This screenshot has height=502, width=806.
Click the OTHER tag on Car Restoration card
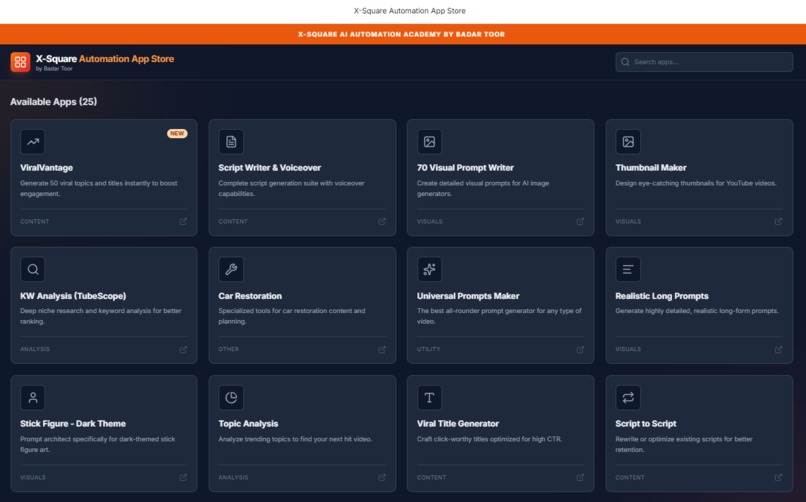click(x=229, y=349)
